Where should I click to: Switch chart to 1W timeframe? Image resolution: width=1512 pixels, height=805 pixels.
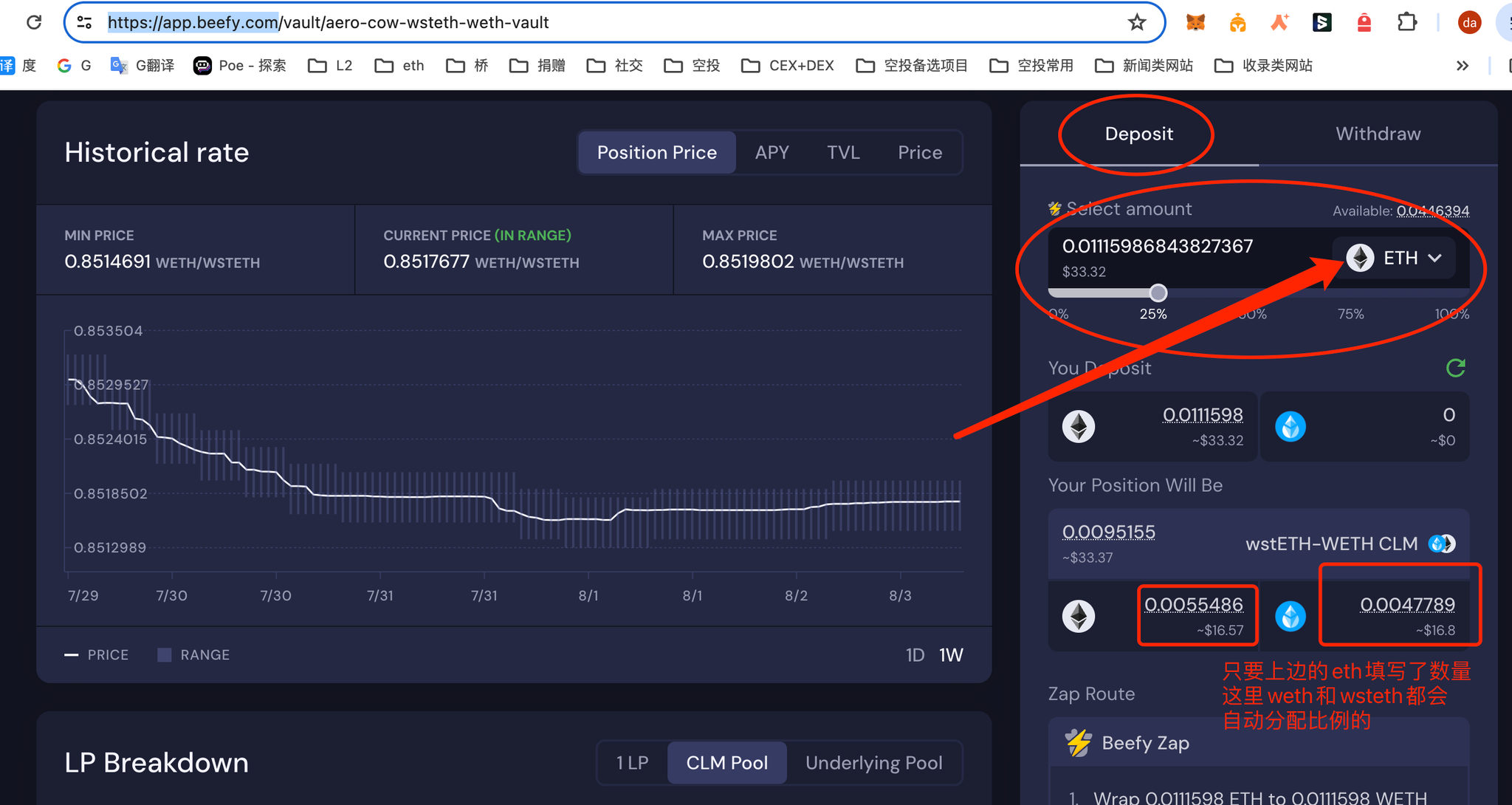[x=951, y=655]
